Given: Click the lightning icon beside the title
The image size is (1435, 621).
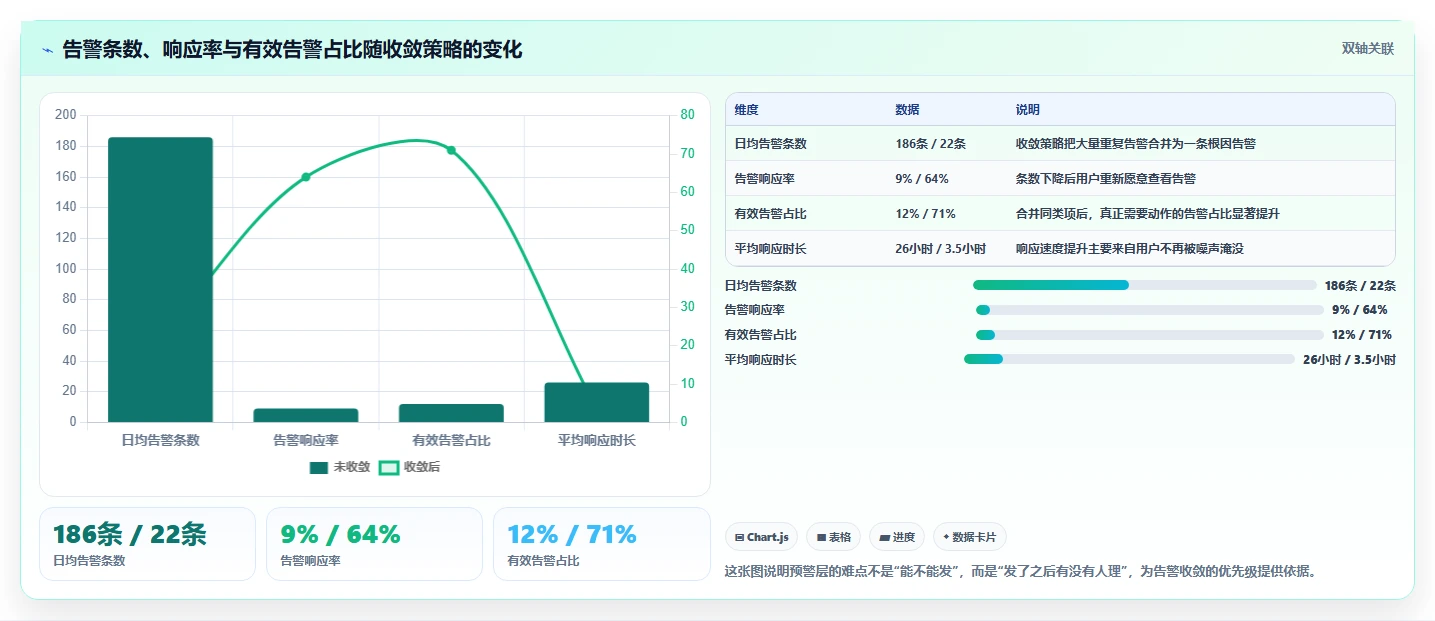Looking at the screenshot, I should pos(47,50).
